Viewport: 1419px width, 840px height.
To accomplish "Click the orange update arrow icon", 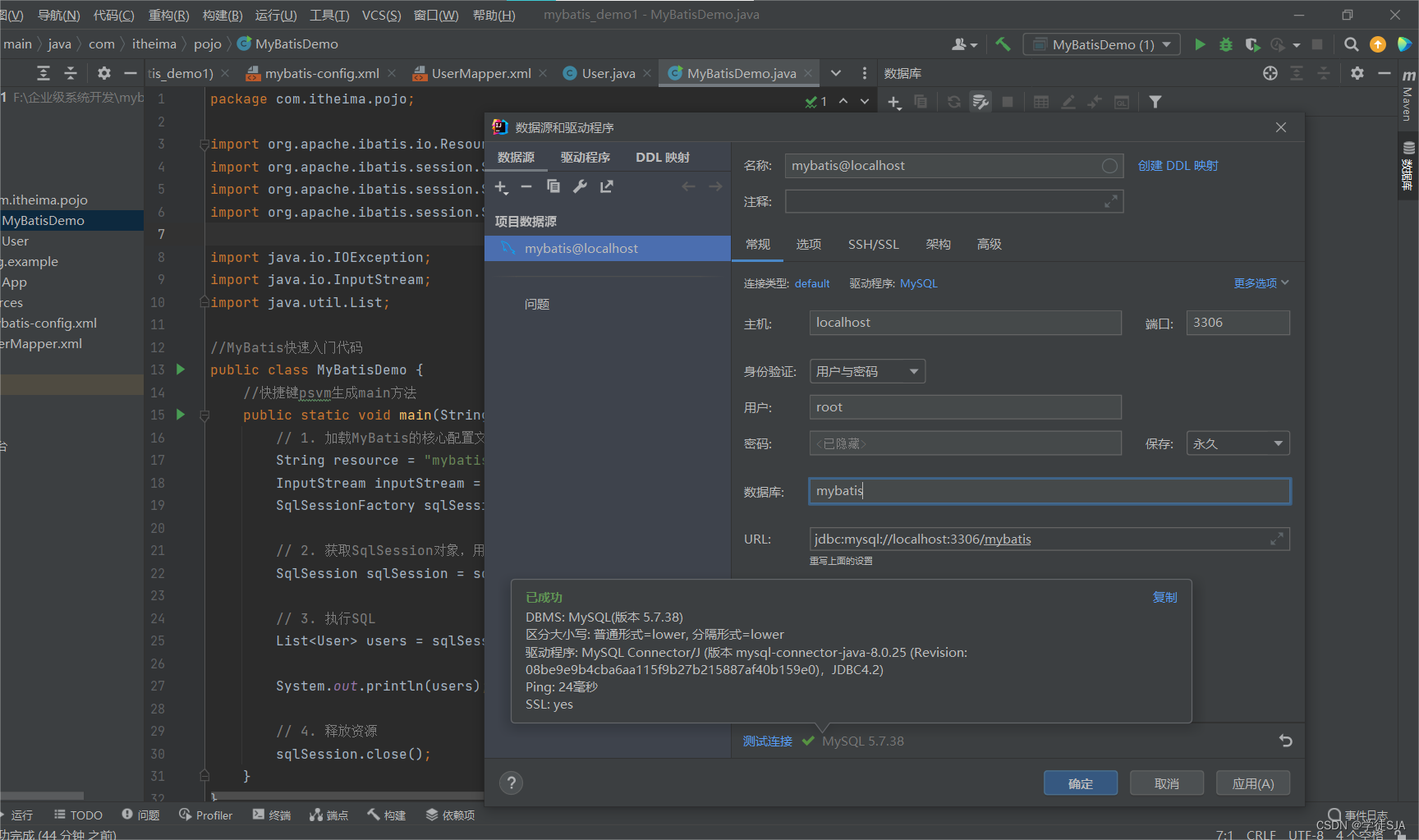I will click(1378, 44).
